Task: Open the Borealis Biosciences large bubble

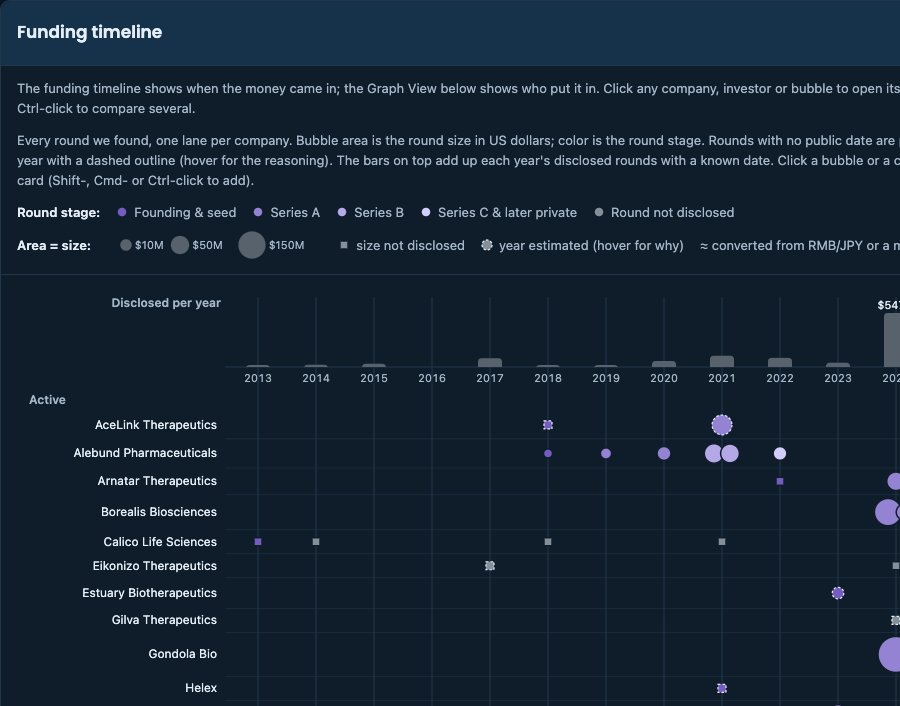Action: coord(887,512)
